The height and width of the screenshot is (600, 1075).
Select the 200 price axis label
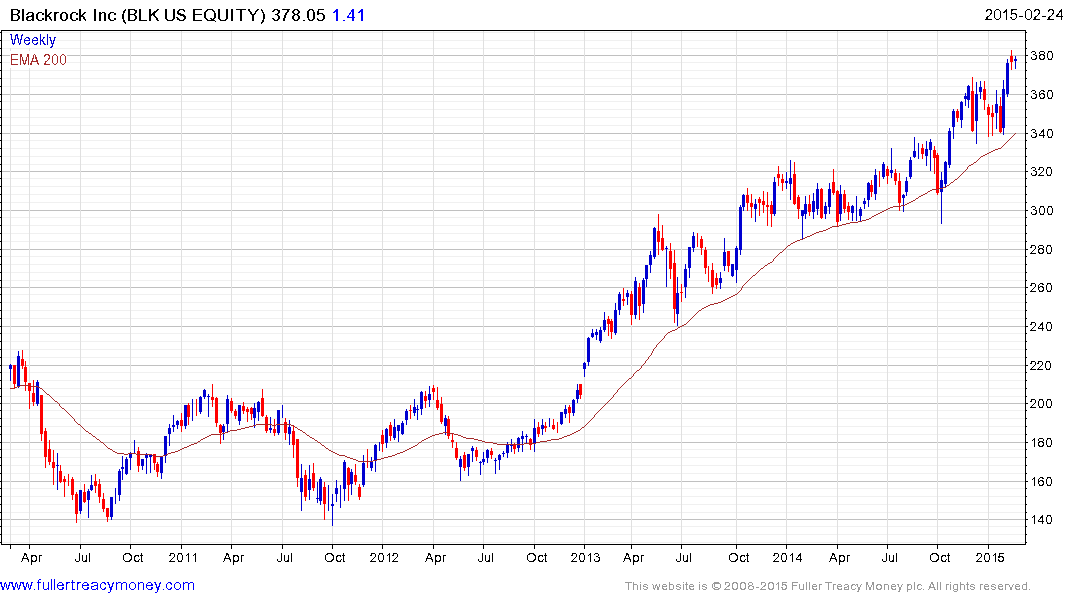pyautogui.click(x=1042, y=404)
